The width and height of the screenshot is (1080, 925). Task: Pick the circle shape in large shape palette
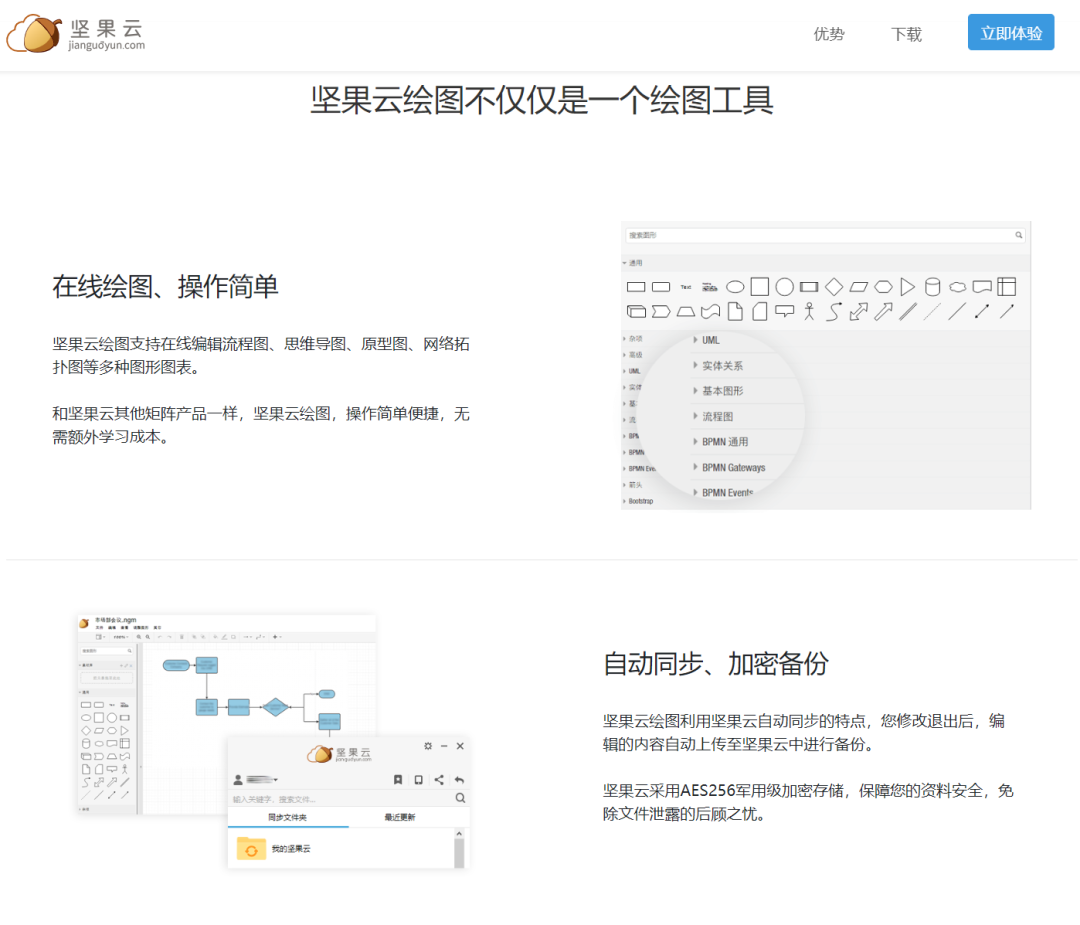pyautogui.click(x=785, y=287)
